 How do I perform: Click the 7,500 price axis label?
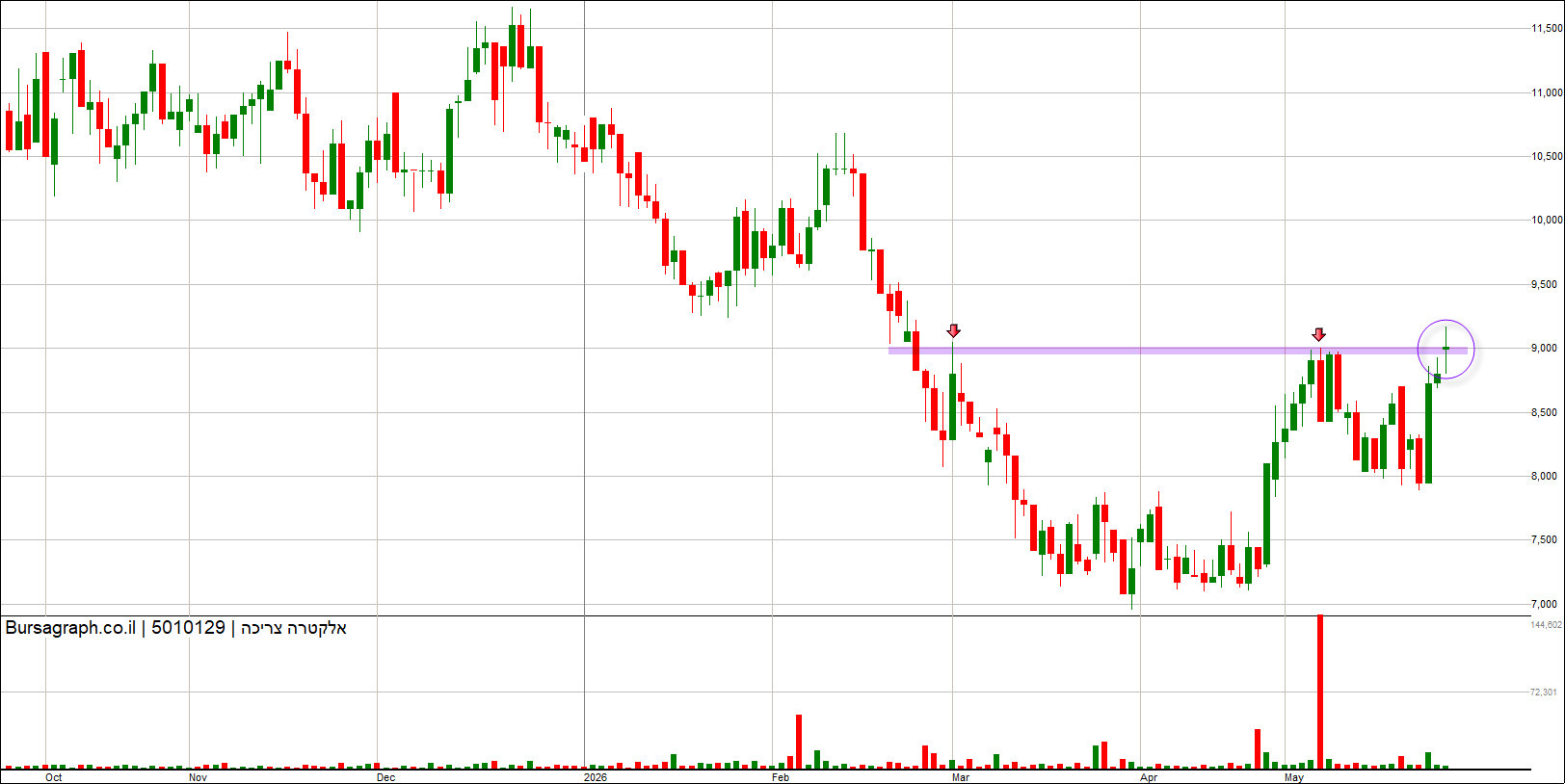point(1544,539)
